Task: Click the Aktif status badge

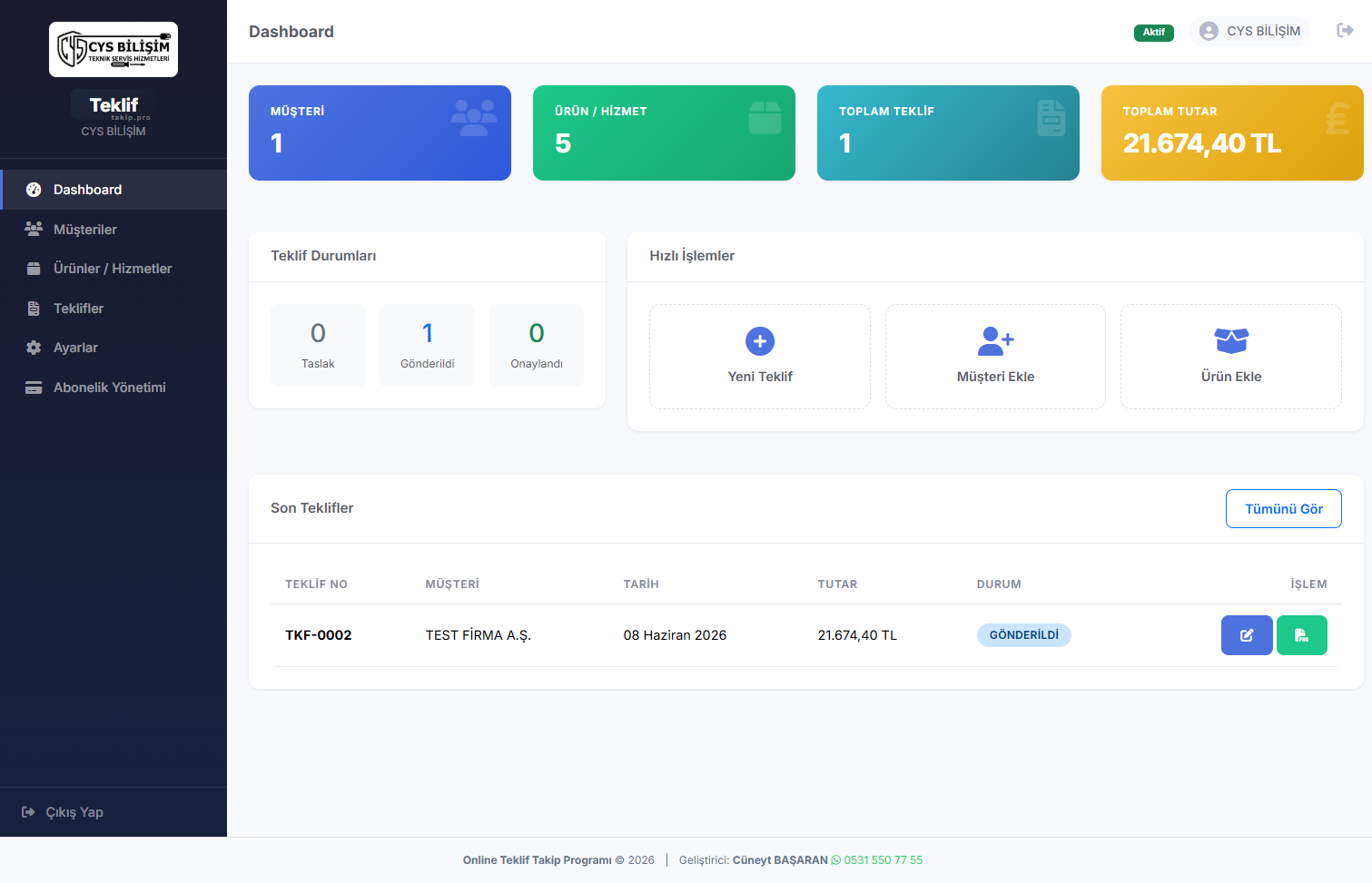Action: pyautogui.click(x=1154, y=32)
